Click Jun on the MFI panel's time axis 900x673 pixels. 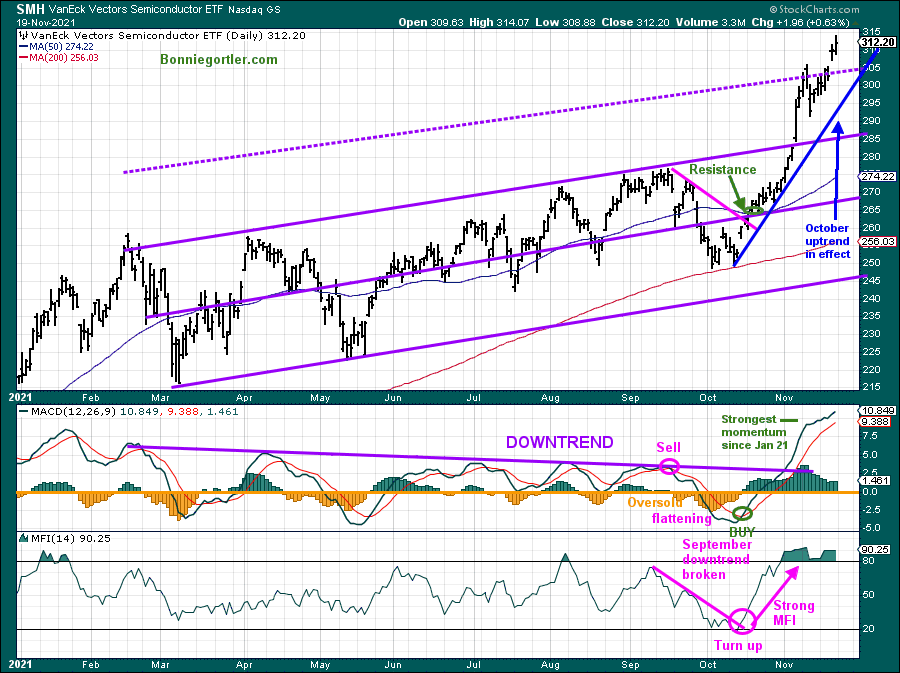pyautogui.click(x=393, y=664)
